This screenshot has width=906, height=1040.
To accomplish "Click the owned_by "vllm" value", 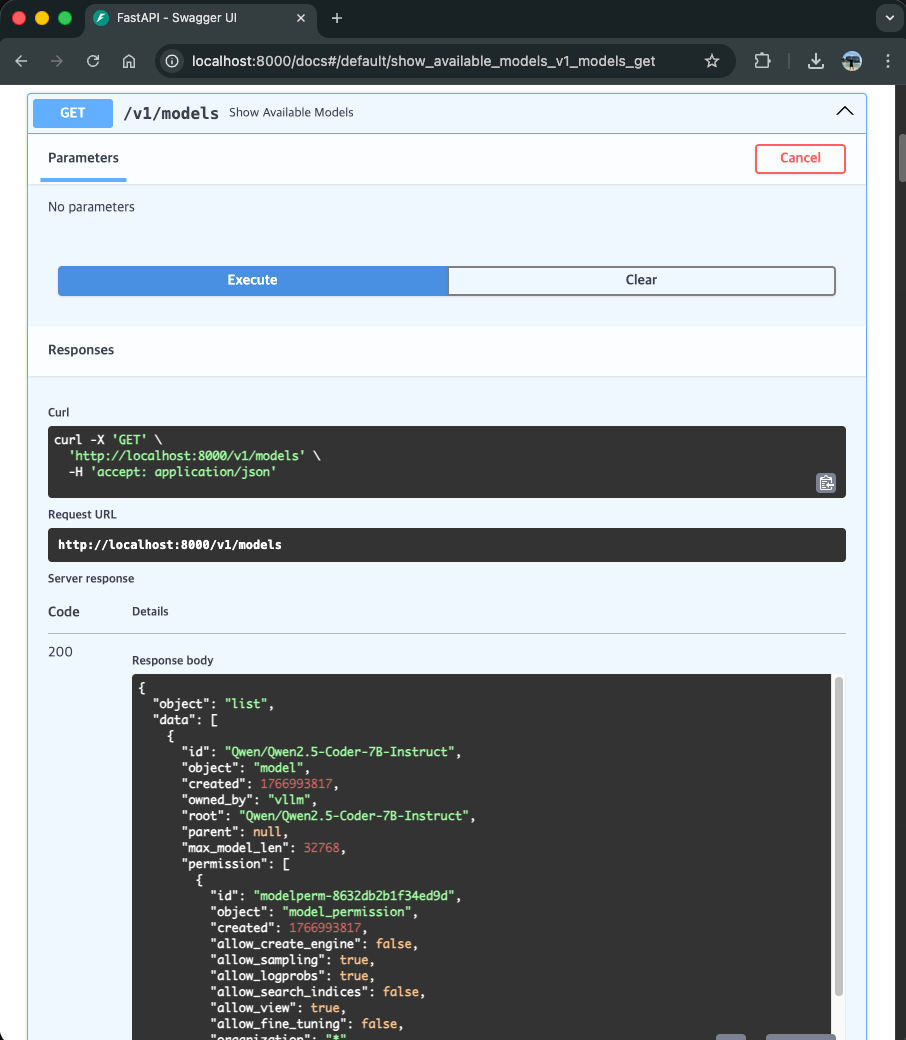I will (289, 799).
